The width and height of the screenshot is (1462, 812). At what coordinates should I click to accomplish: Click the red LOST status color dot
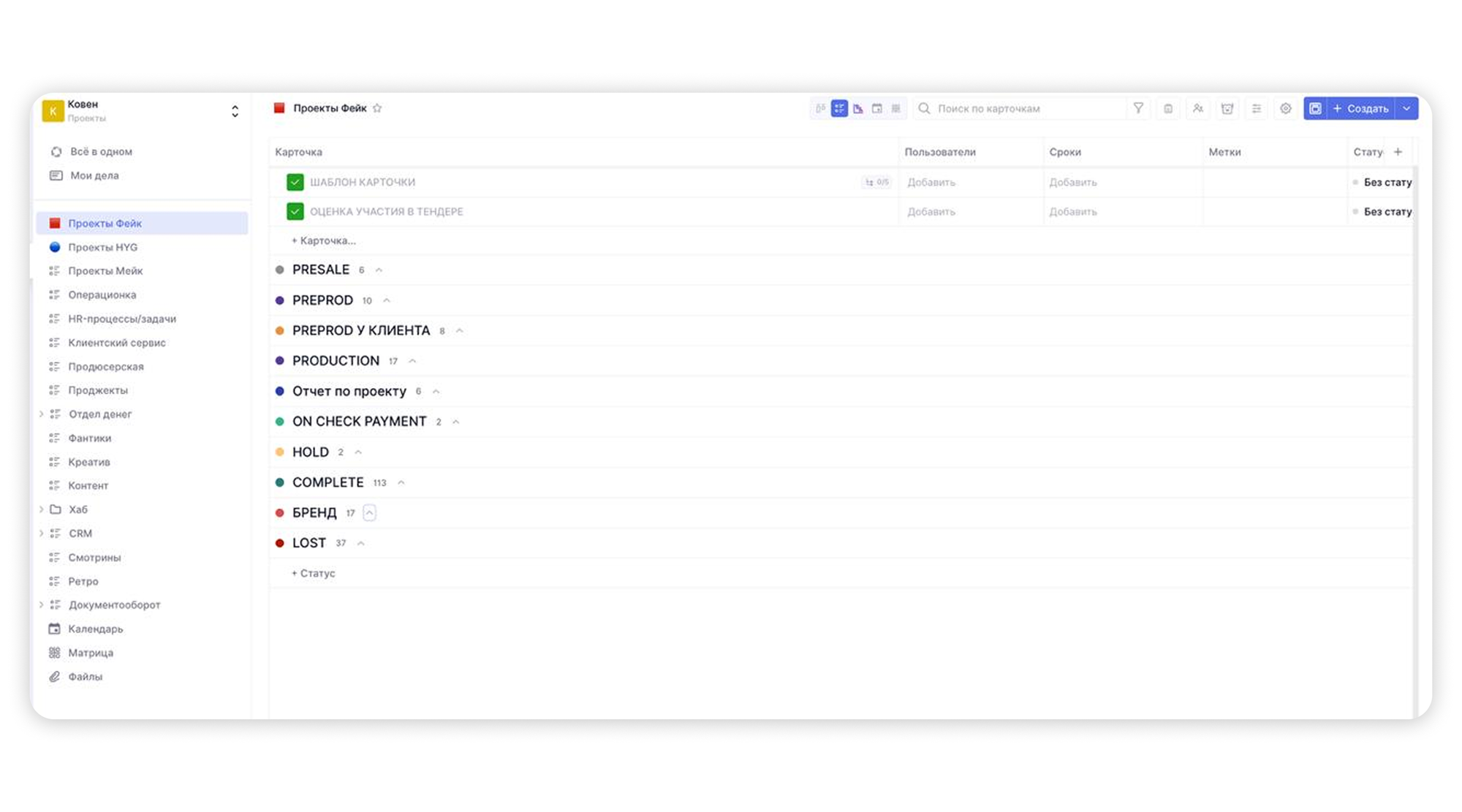(279, 543)
